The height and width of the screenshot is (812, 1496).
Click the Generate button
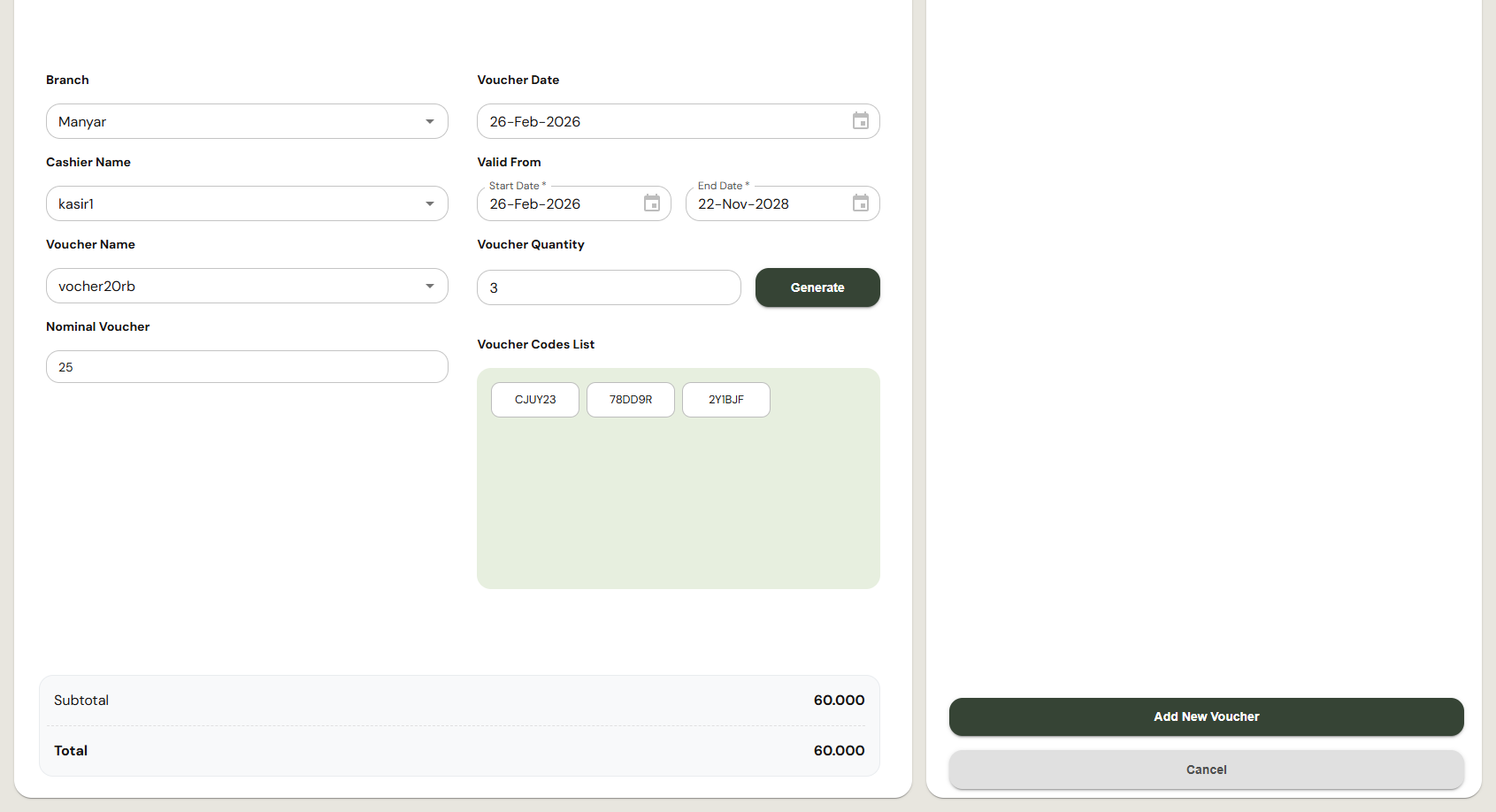tap(817, 287)
